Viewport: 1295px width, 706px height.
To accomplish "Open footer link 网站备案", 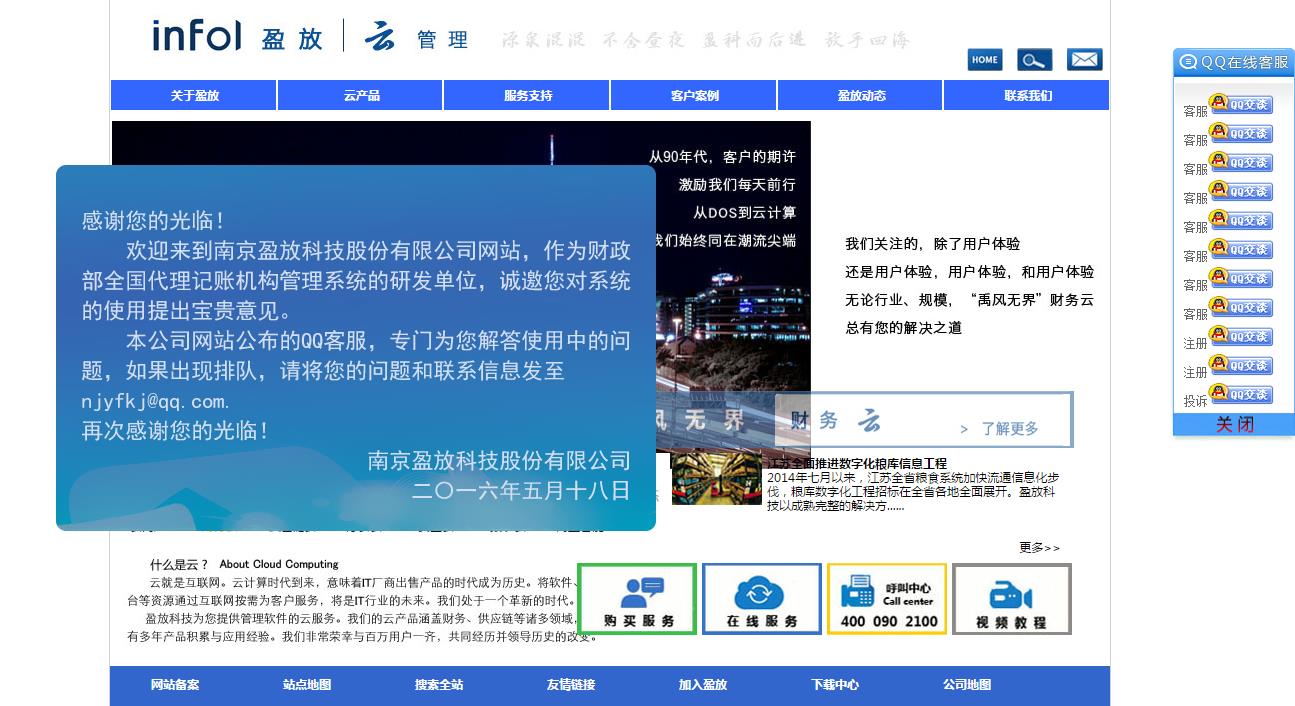I will click(175, 685).
